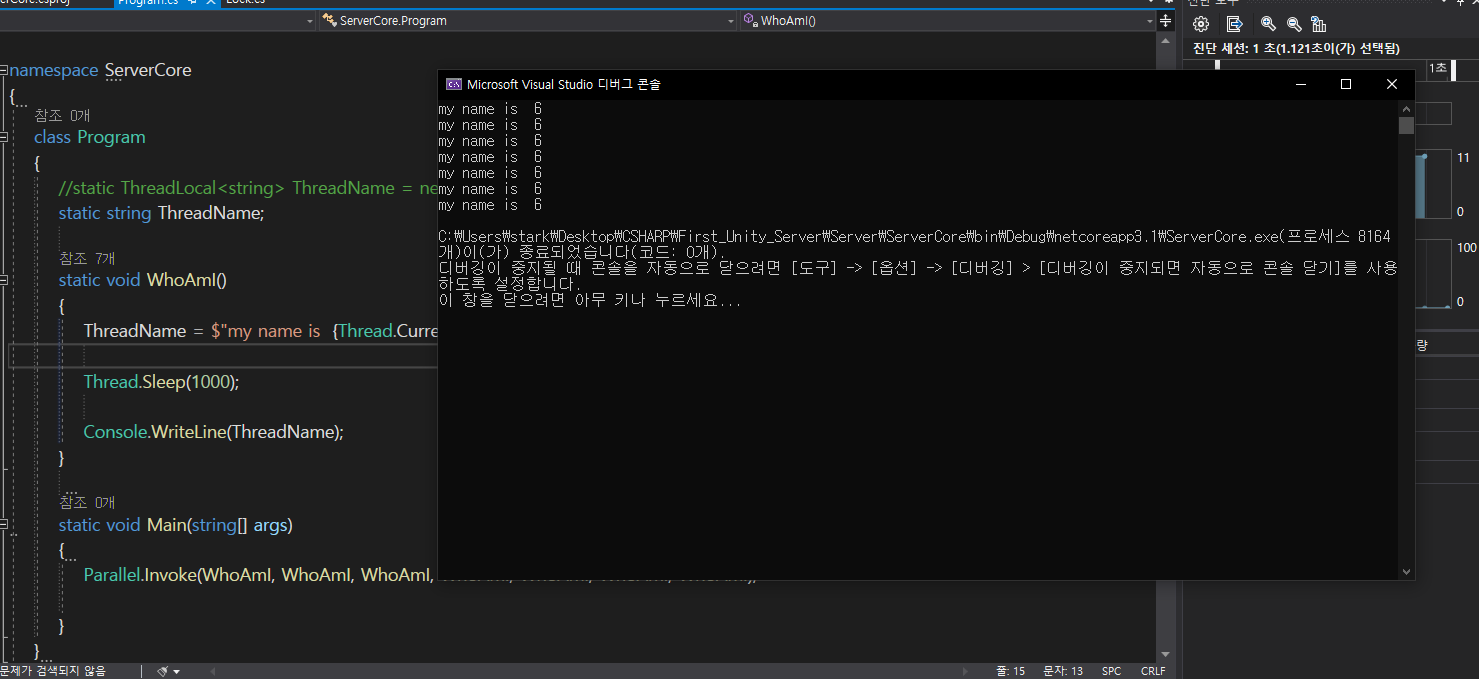The width and height of the screenshot is (1479, 679).
Task: Open the ServerCore.Program class dropdown
Action: pyautogui.click(x=528, y=20)
